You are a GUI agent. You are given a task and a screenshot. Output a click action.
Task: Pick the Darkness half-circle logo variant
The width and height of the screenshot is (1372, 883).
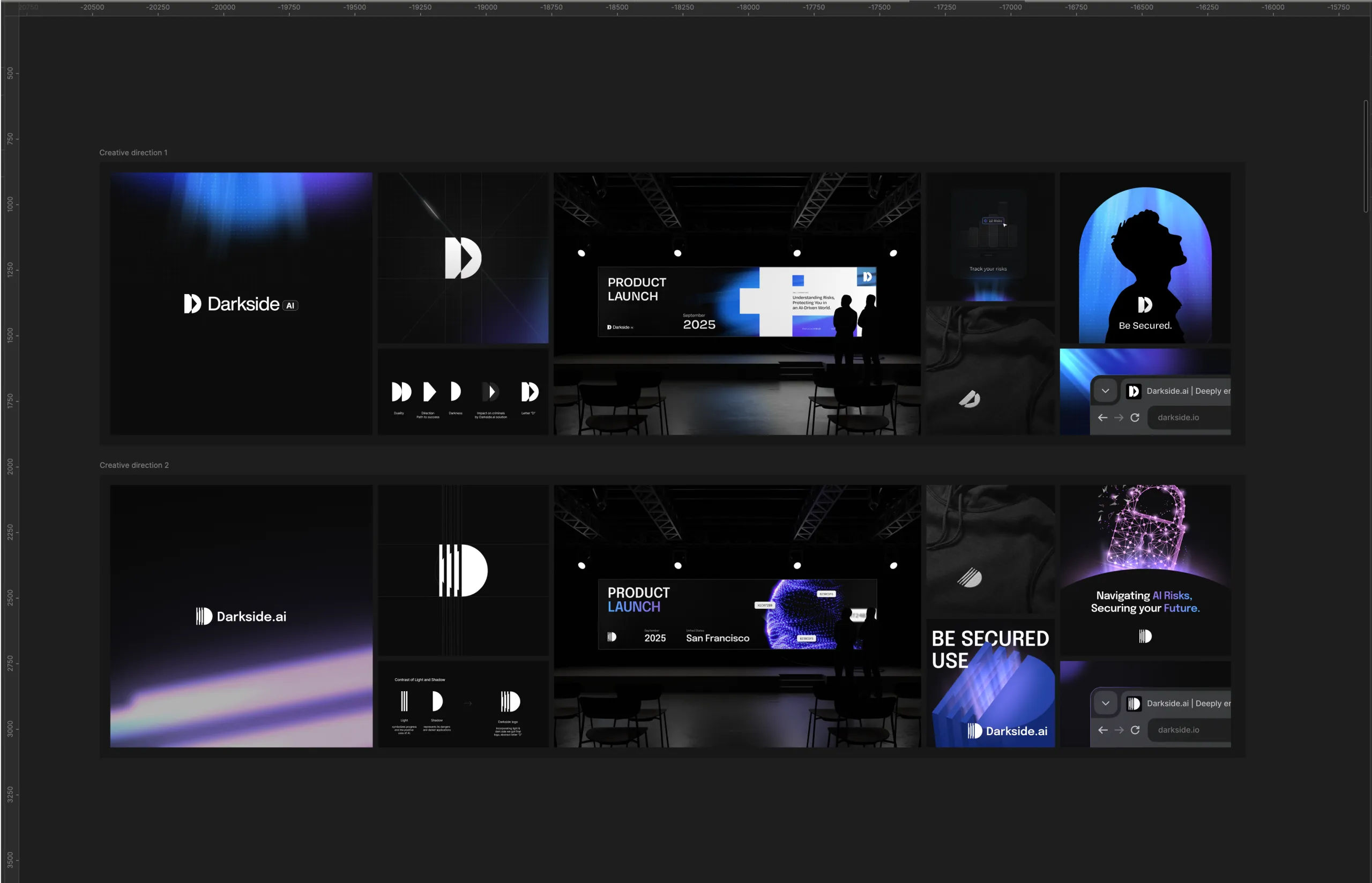point(456,392)
